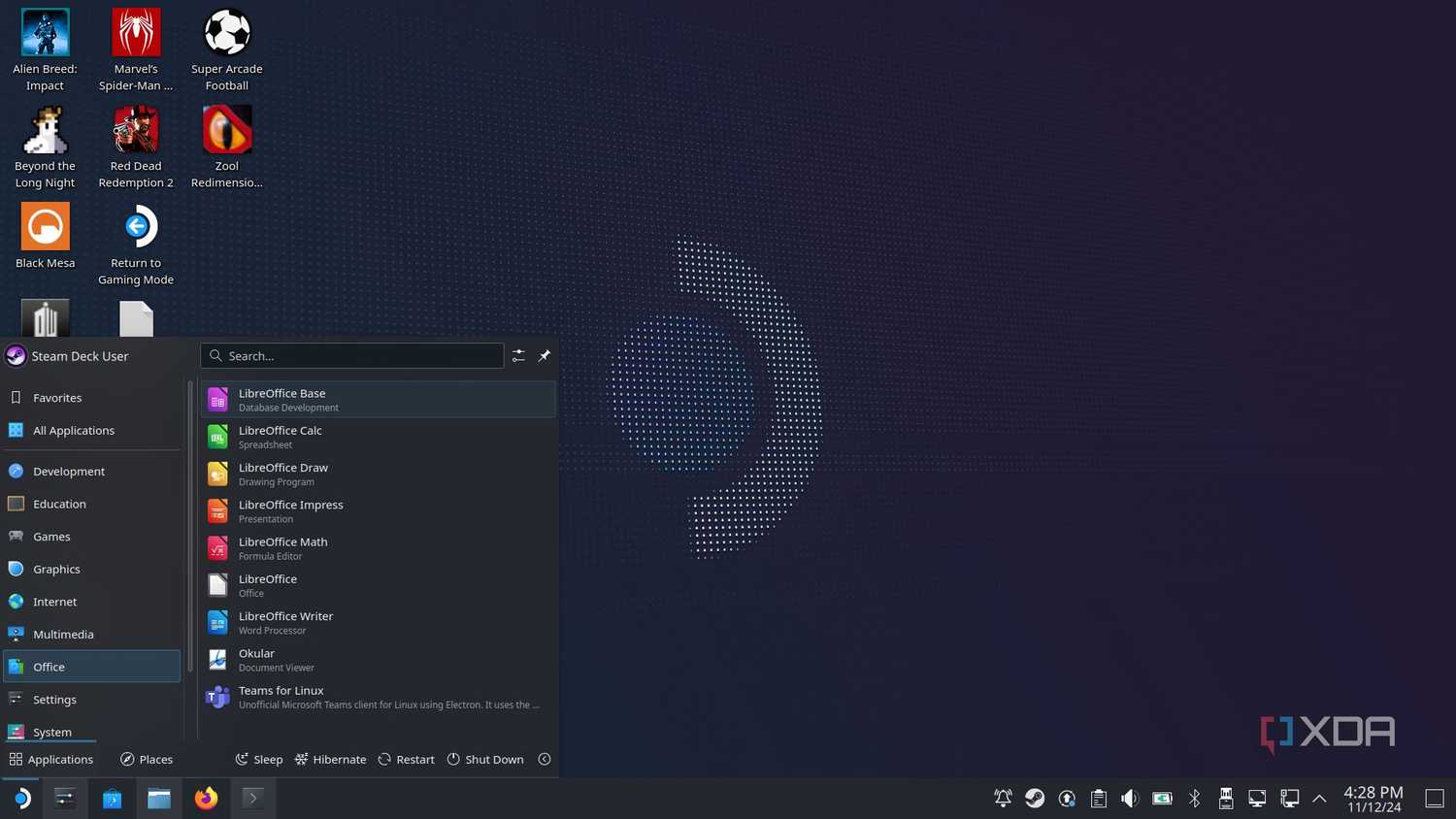Open Okular document viewer
The image size is (1456, 819).
coord(379,660)
